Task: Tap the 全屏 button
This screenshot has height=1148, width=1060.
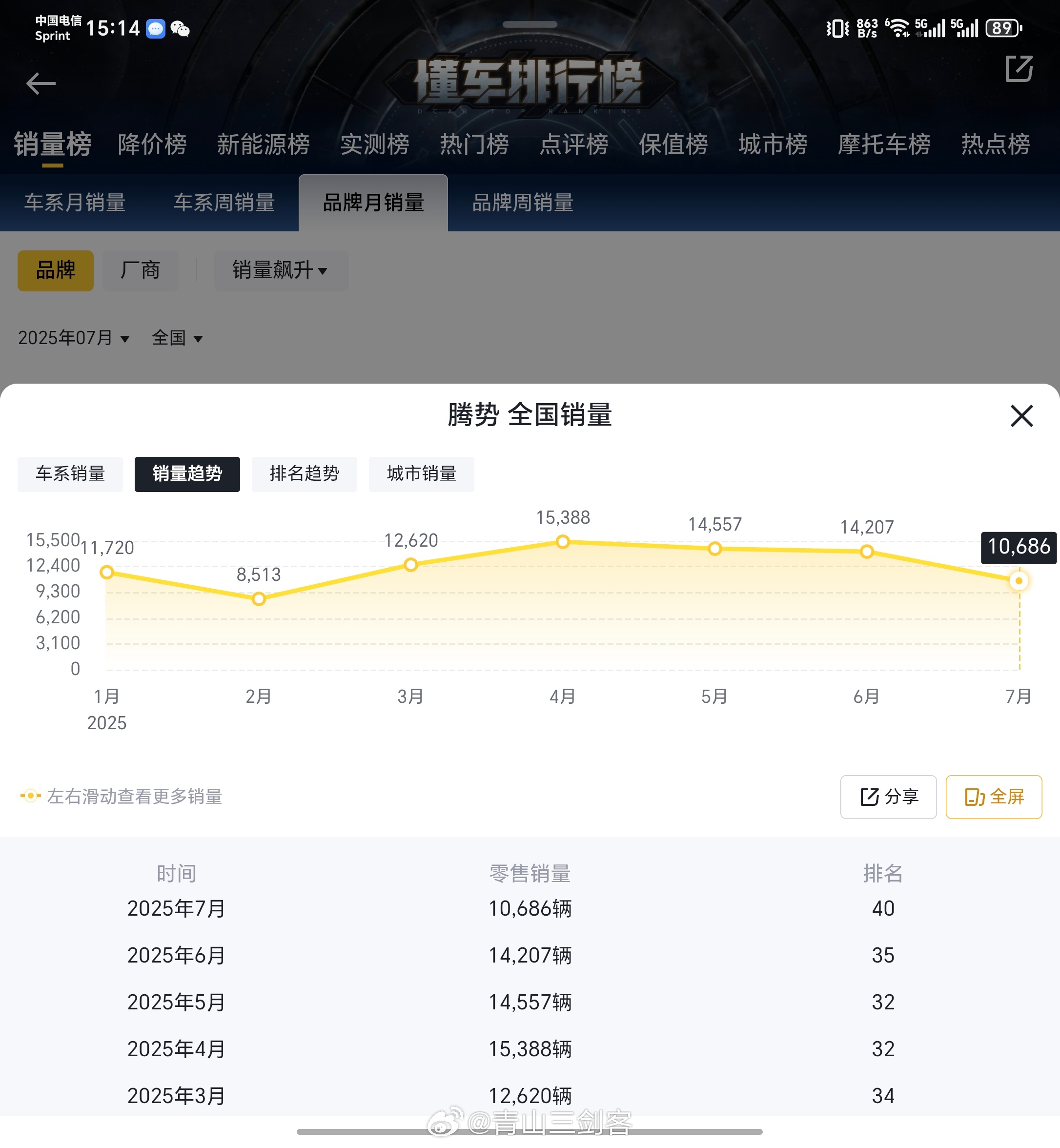Action: pyautogui.click(x=994, y=797)
